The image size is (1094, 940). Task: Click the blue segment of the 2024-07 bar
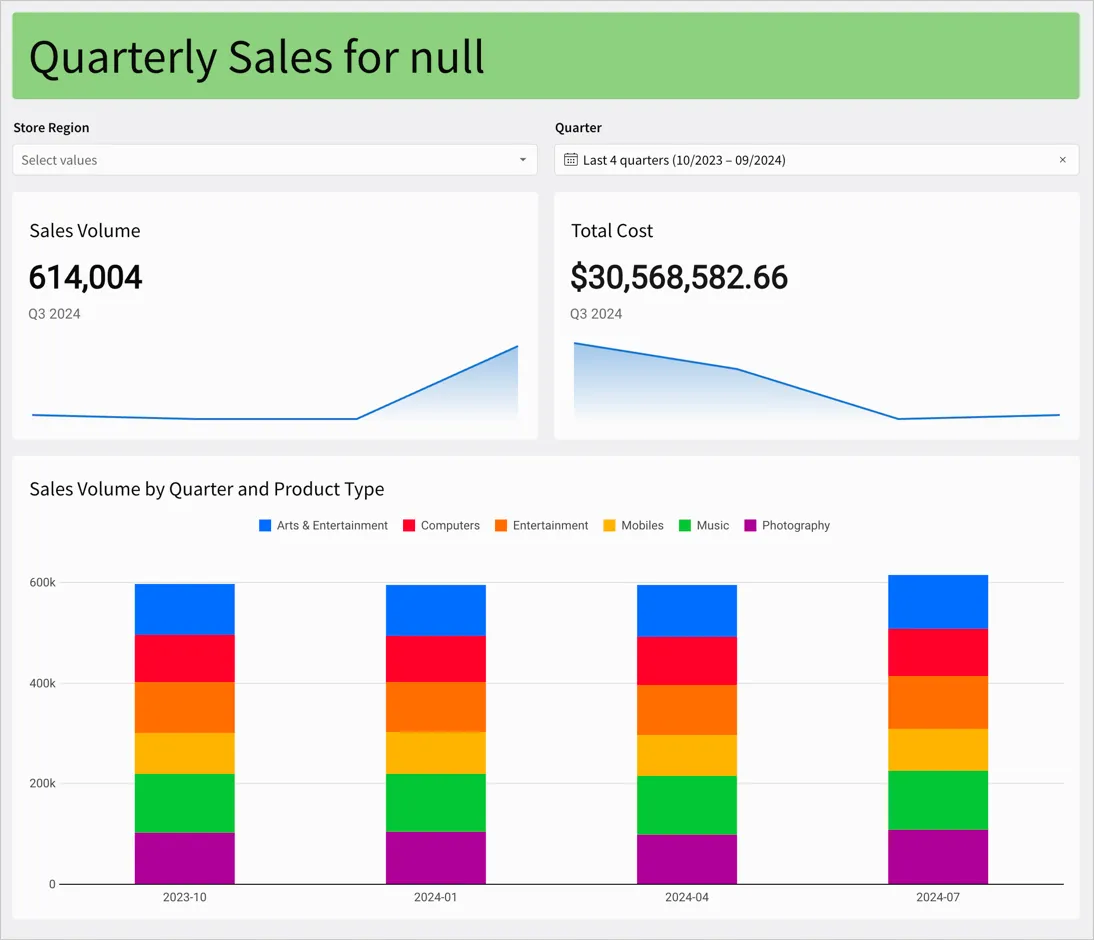(x=938, y=602)
